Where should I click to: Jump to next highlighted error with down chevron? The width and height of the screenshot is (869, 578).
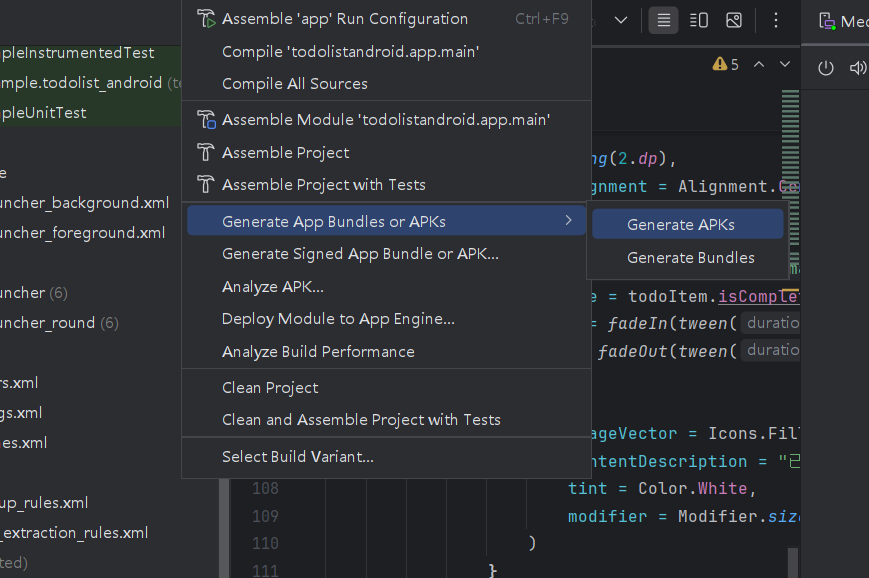[x=785, y=64]
